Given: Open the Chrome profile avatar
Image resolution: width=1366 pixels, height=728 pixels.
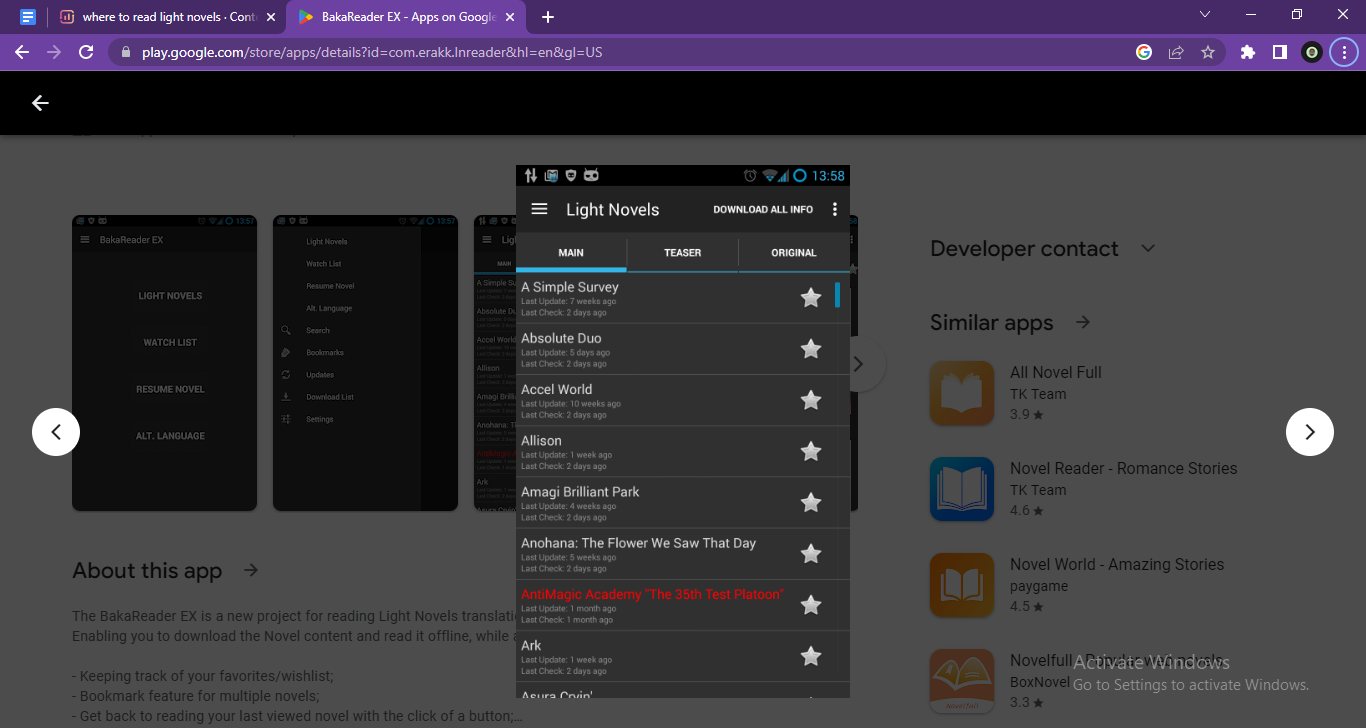Looking at the screenshot, I should 1312,52.
